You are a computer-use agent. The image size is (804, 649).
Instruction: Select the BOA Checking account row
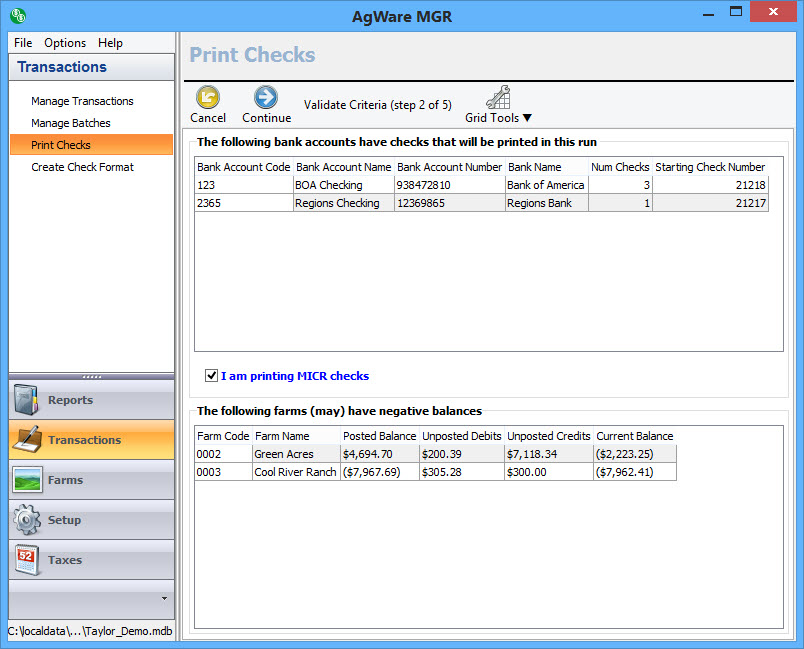click(x=328, y=185)
